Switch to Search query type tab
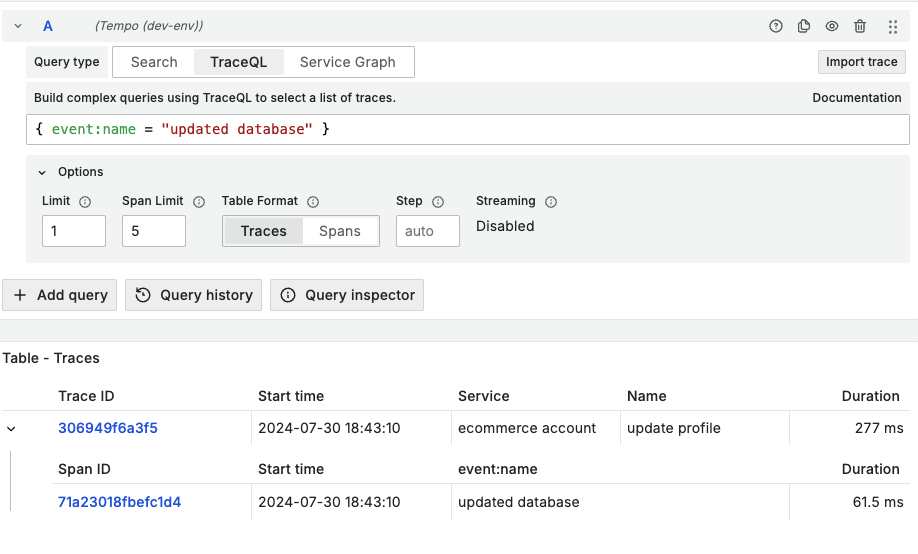The width and height of the screenshot is (918, 554). (x=154, y=62)
